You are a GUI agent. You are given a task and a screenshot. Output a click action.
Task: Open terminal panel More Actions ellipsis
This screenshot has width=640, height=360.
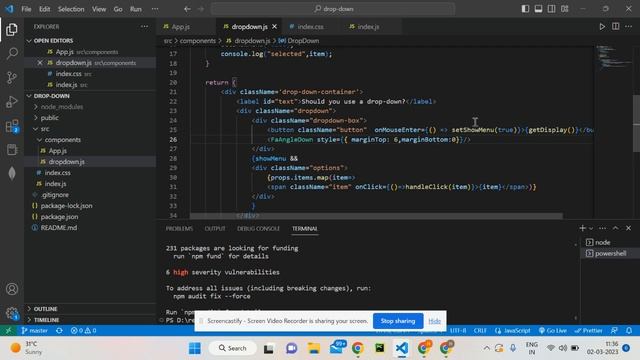[x=602, y=228]
